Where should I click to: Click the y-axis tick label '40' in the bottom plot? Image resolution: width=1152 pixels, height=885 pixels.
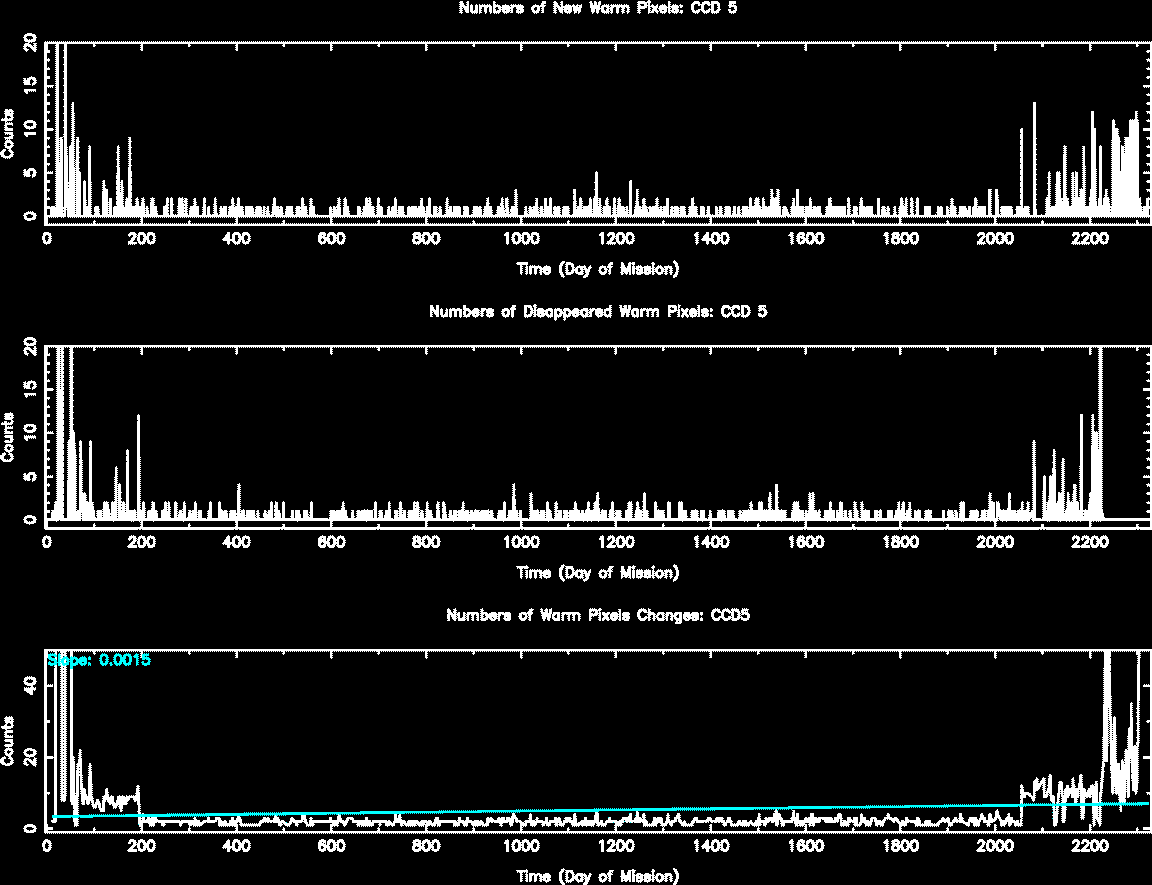click(x=30, y=685)
